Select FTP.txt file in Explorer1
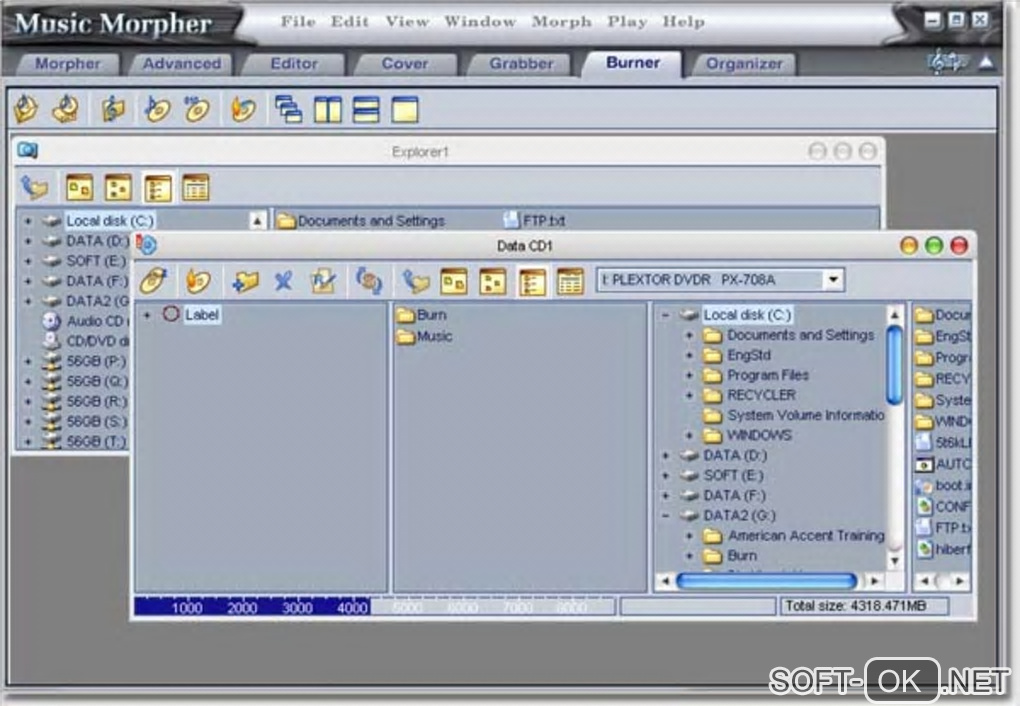Viewport: 1020px width, 706px height. (x=535, y=221)
